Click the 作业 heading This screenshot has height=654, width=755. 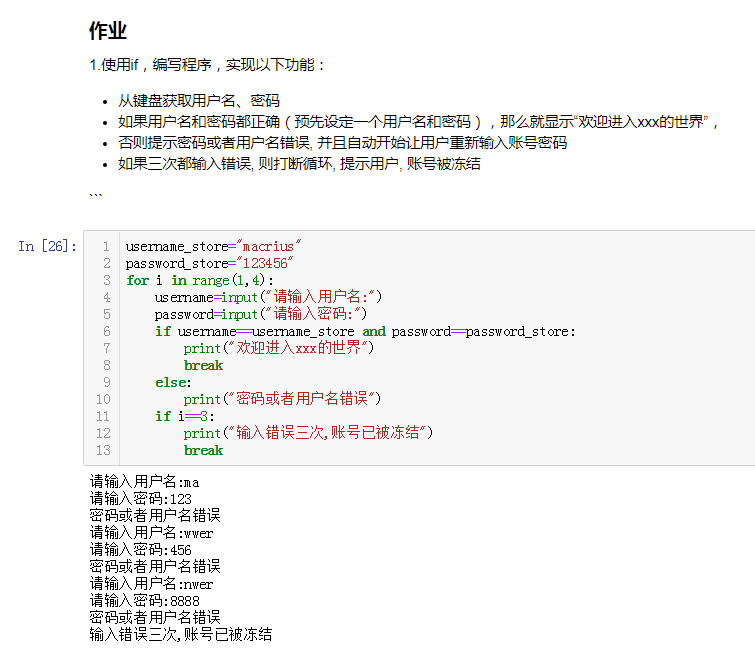coord(107,31)
